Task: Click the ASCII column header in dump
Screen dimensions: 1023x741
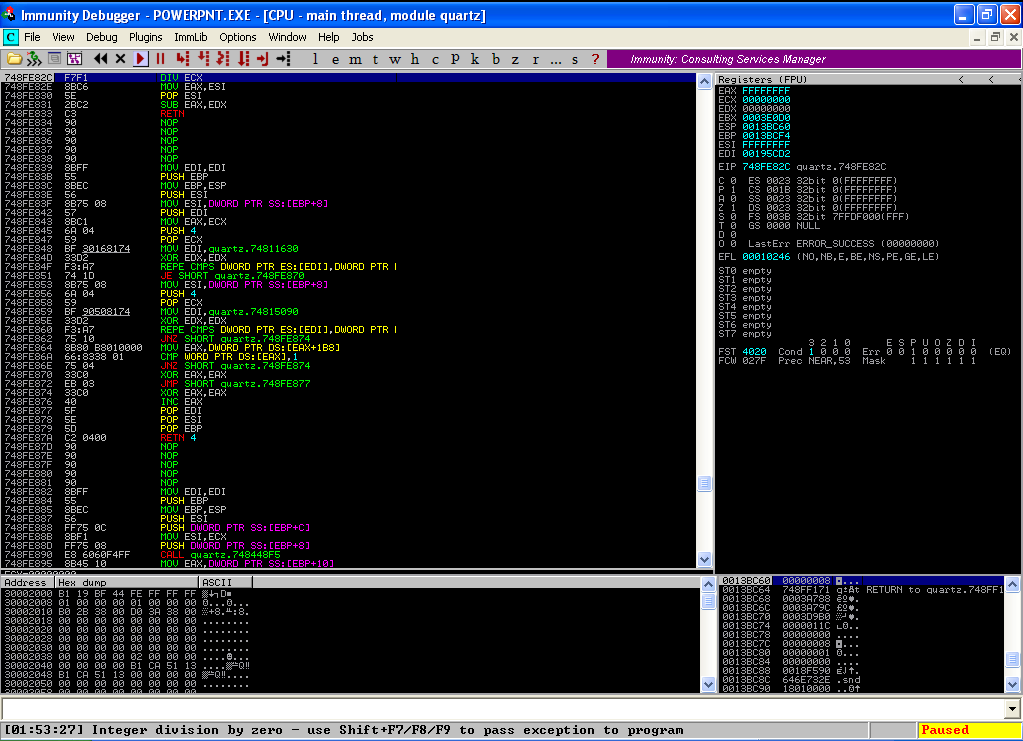Action: point(225,582)
